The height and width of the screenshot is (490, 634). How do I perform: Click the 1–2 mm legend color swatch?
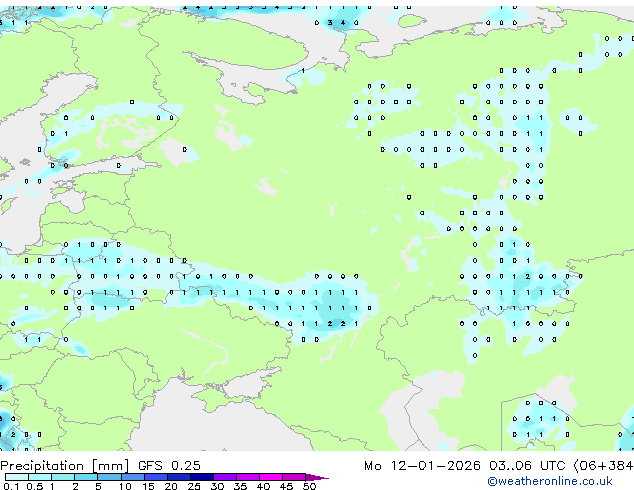[x=63, y=477]
